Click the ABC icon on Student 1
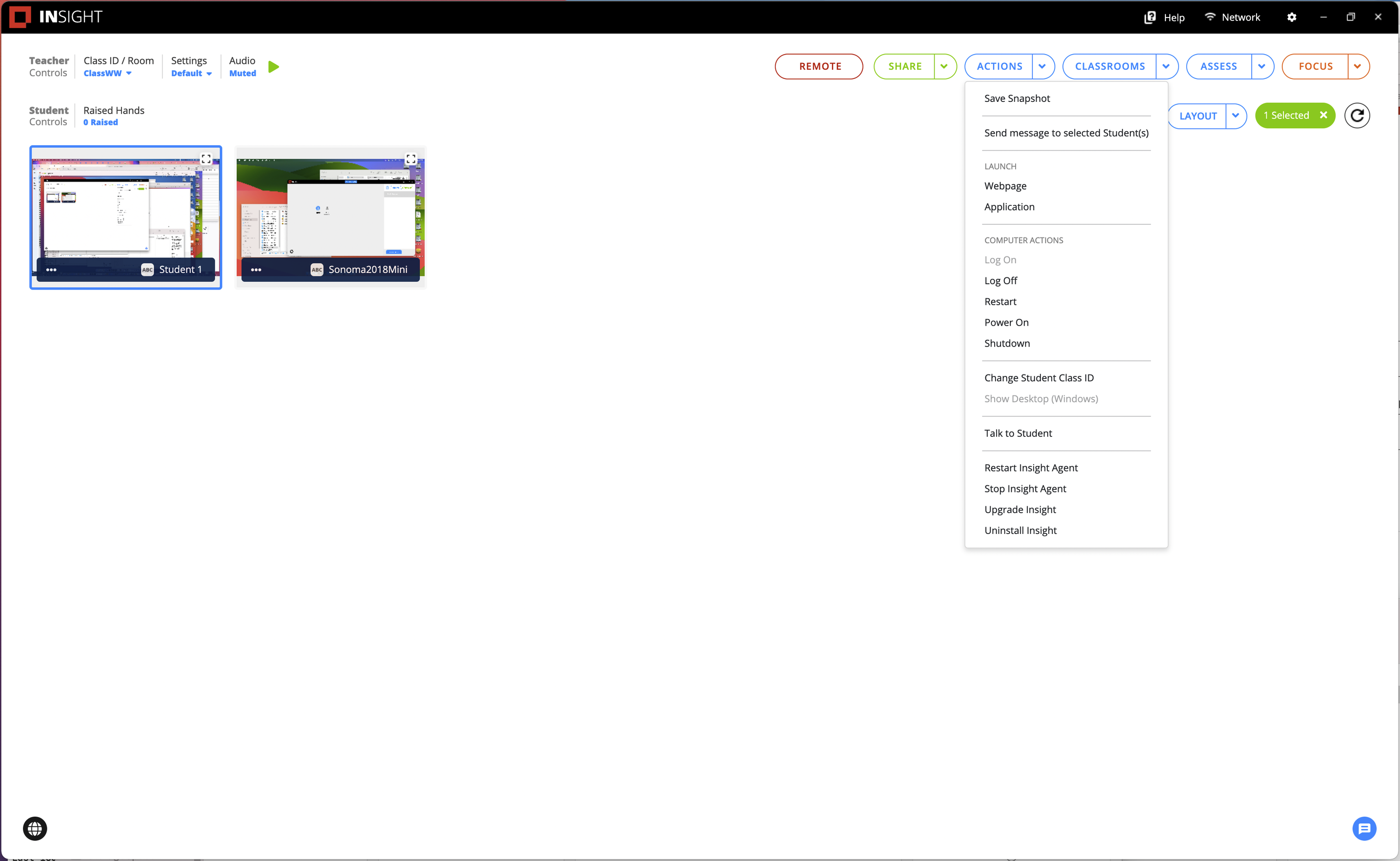The image size is (1400, 861). [147, 269]
